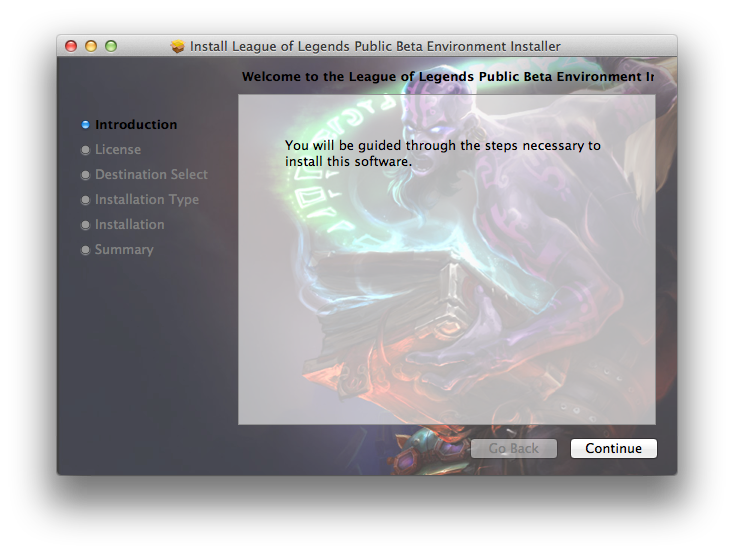Click the gray bullet beside Summary

point(85,250)
